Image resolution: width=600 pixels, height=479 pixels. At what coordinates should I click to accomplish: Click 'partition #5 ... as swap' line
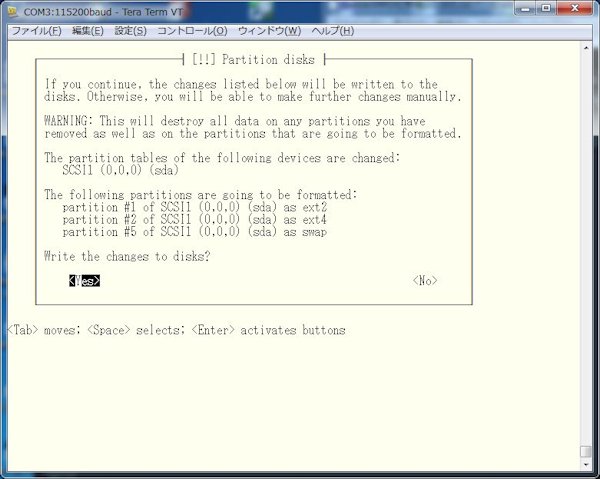[x=195, y=232]
